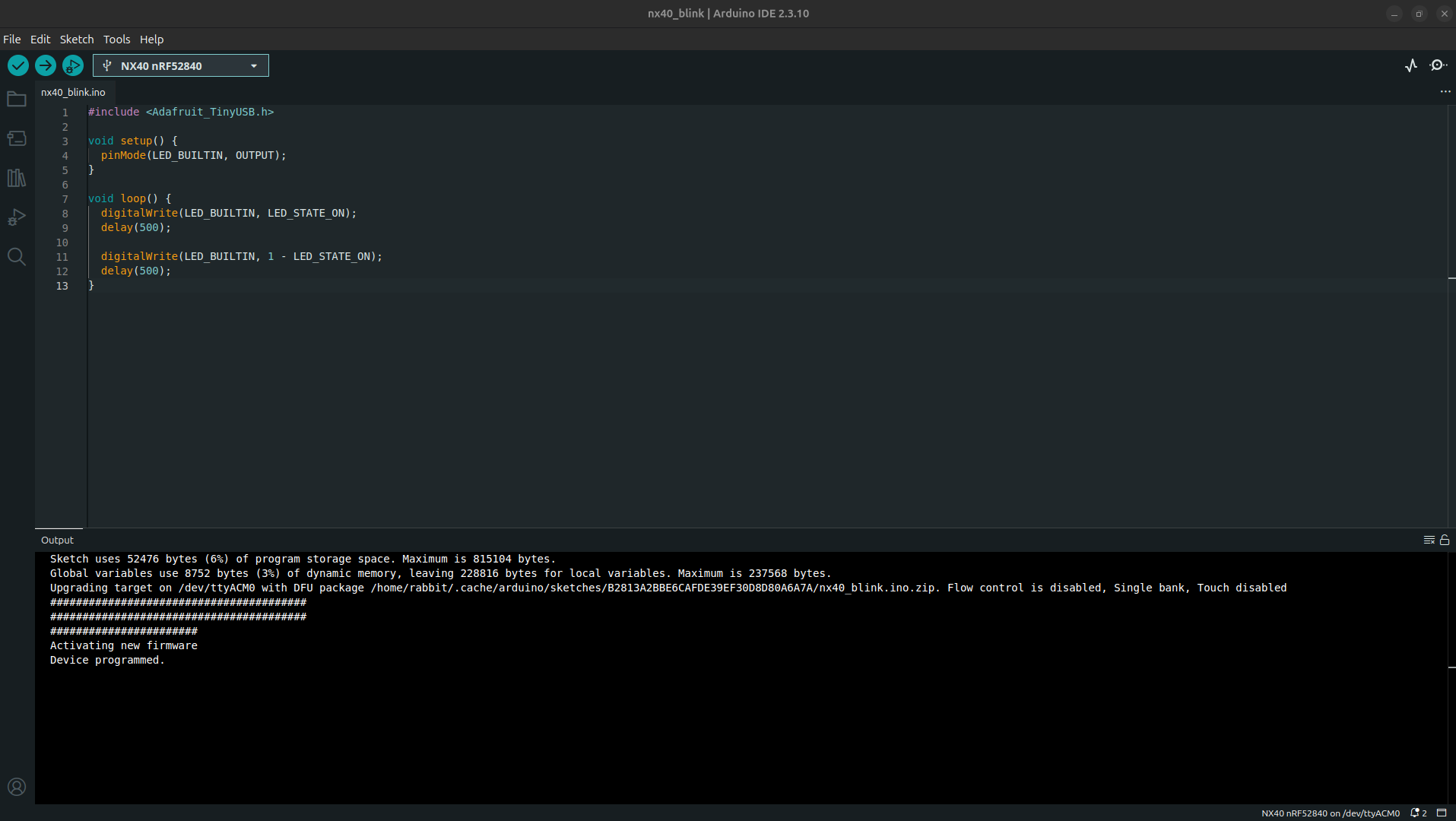Click the 'Sketch uses 52476 bytes' output line
1456x821 pixels.
(x=303, y=559)
